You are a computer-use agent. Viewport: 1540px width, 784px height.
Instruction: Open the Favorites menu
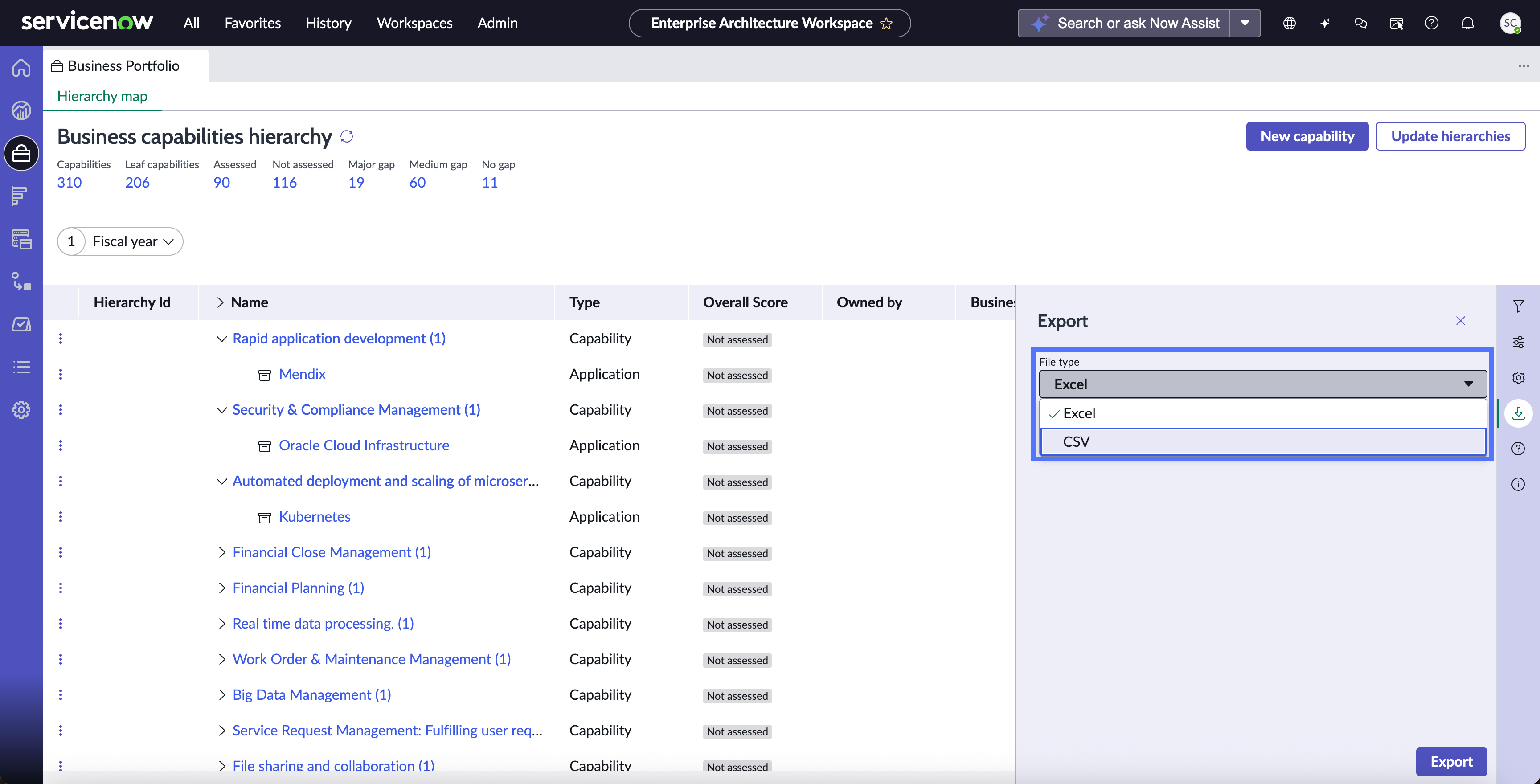[x=252, y=23]
